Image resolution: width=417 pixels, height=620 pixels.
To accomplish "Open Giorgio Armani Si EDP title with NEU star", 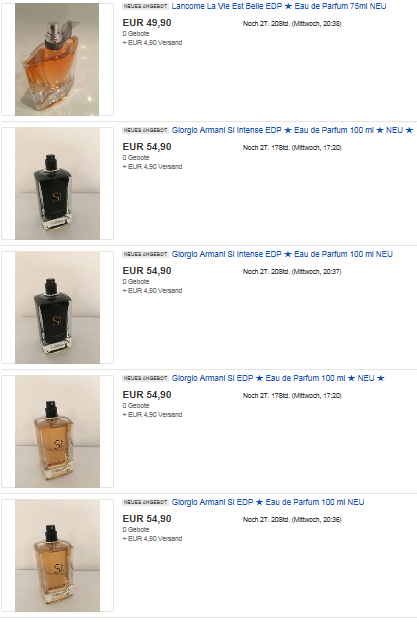I will pyautogui.click(x=278, y=378).
